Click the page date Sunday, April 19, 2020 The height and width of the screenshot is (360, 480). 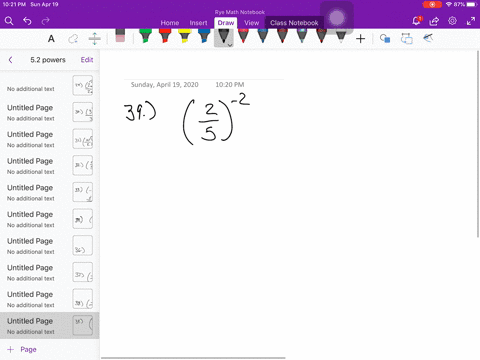tap(165, 85)
